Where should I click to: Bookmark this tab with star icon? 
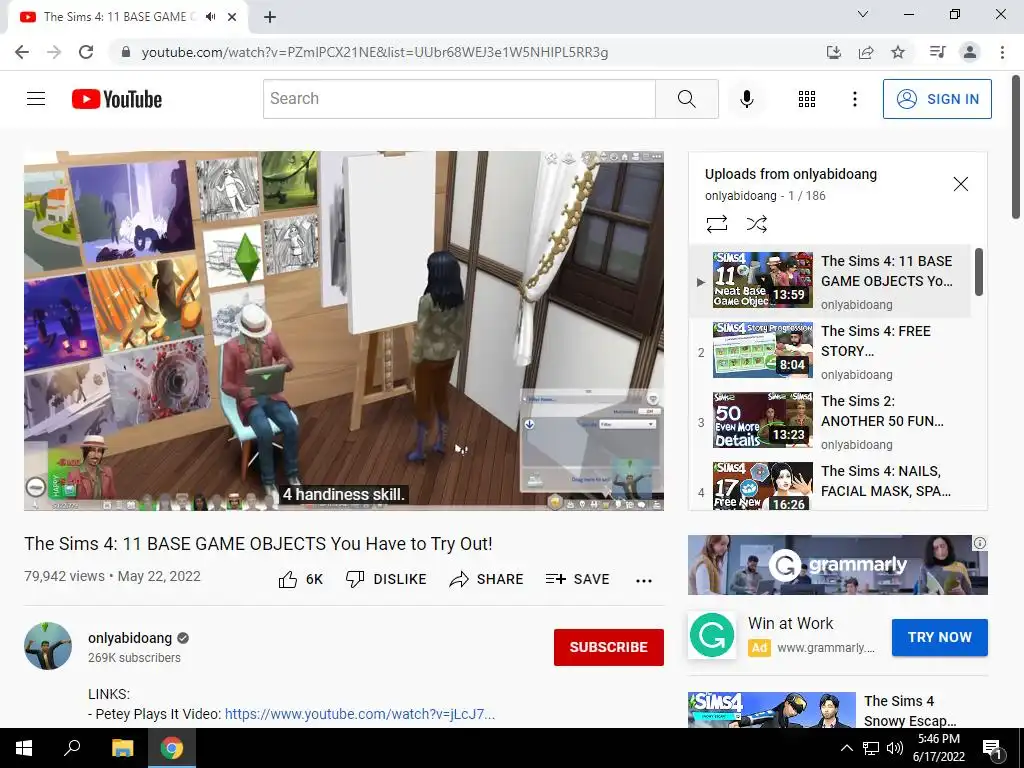898,52
